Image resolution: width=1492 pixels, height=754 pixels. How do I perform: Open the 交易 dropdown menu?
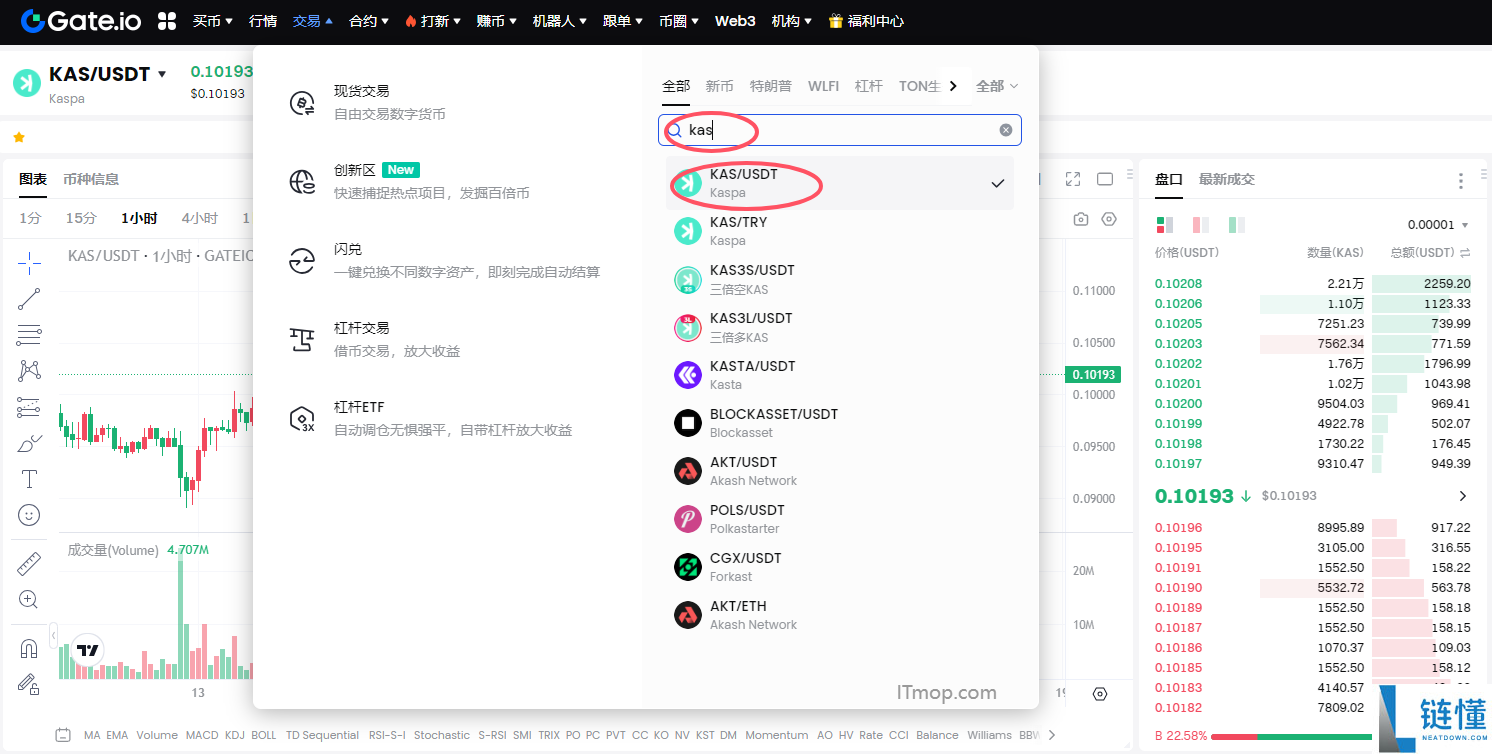coord(313,21)
